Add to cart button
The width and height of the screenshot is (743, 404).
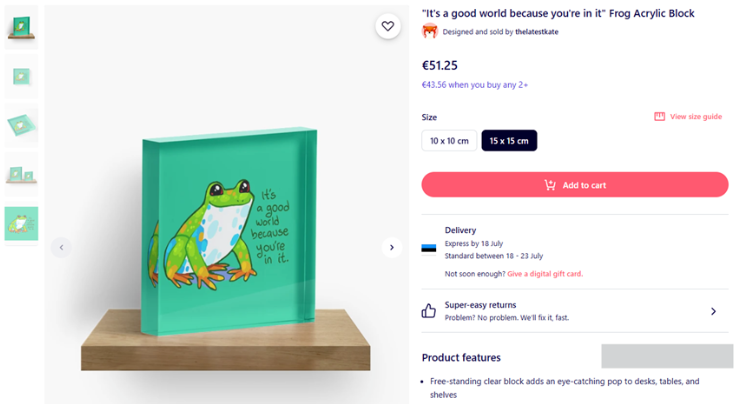tap(575, 185)
